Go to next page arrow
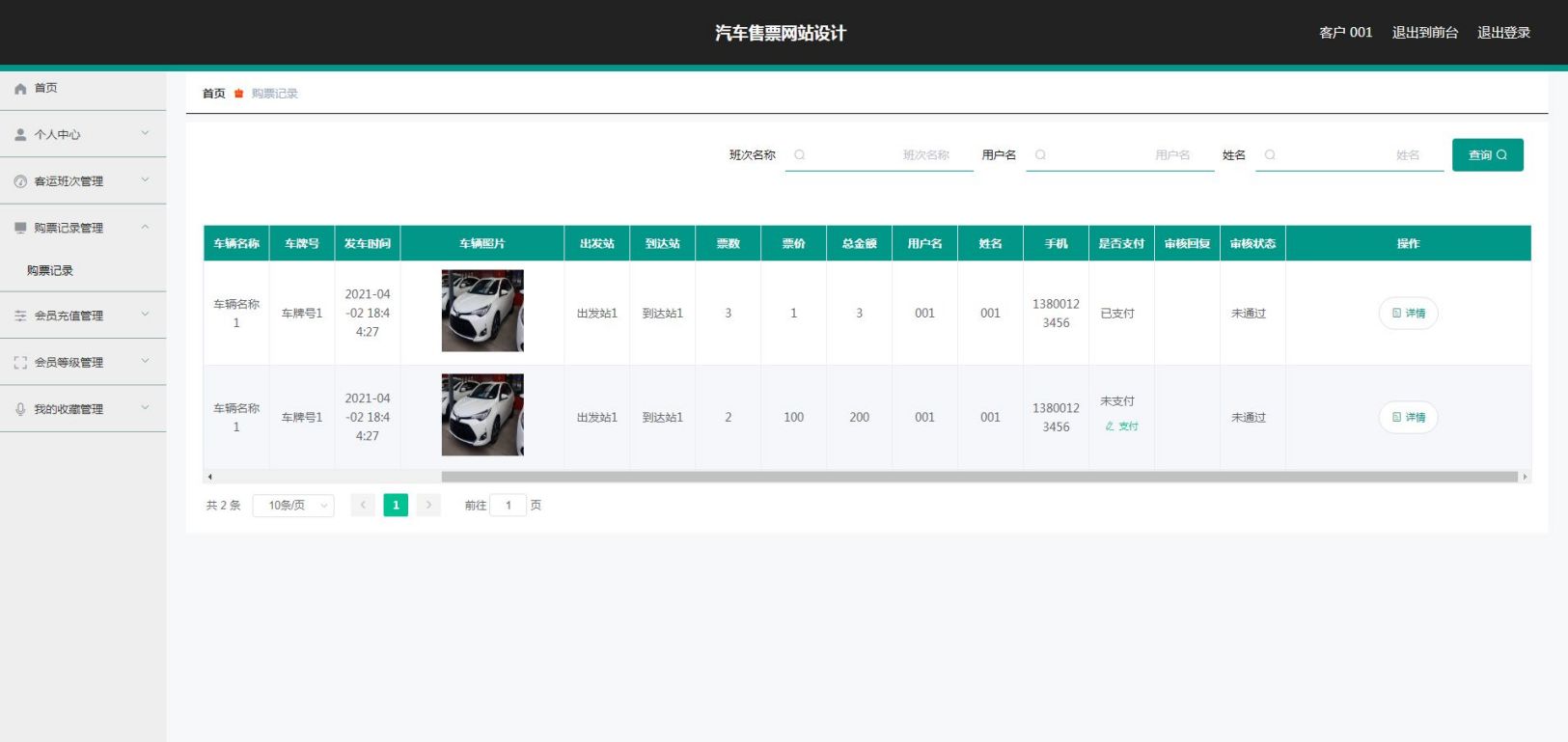 click(428, 505)
